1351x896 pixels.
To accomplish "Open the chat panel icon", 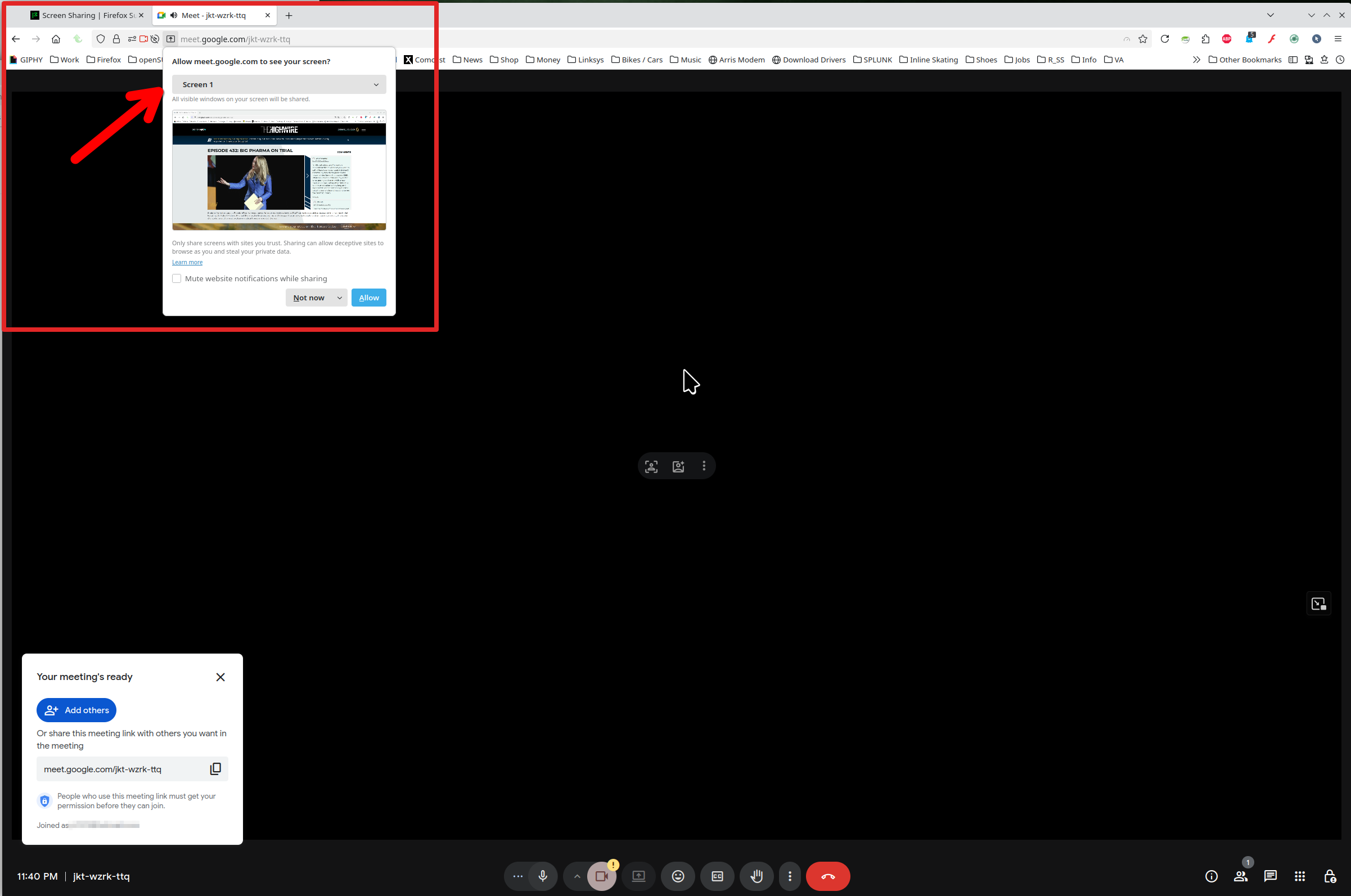I will tap(1270, 876).
